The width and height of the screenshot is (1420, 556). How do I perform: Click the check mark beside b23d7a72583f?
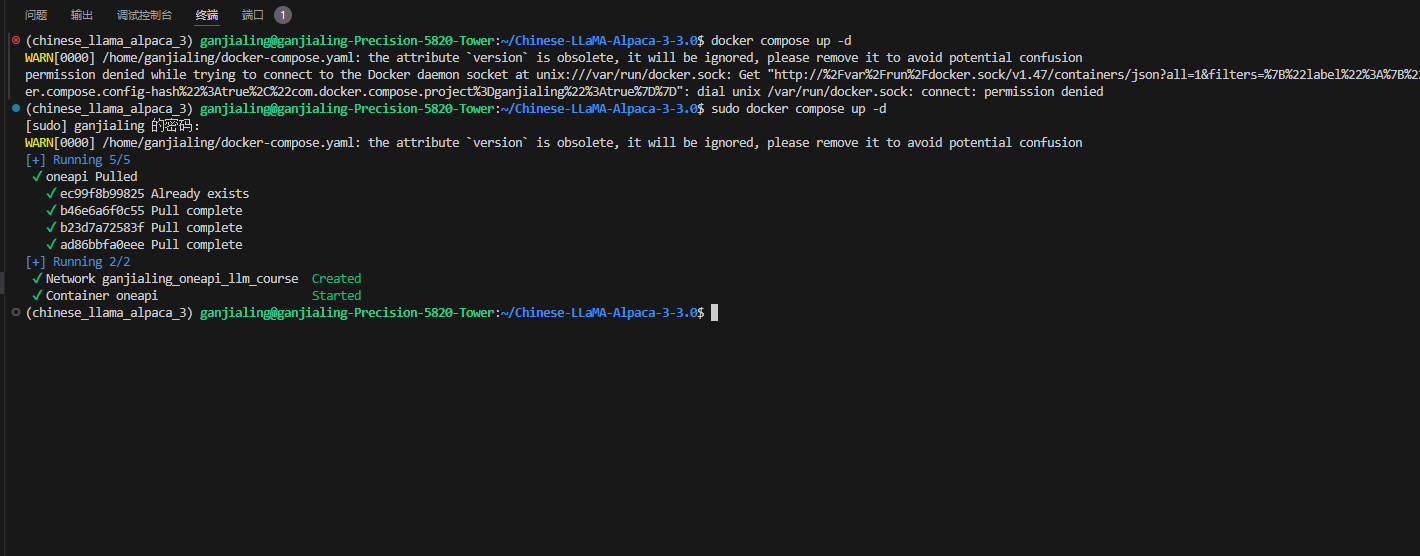[51, 228]
